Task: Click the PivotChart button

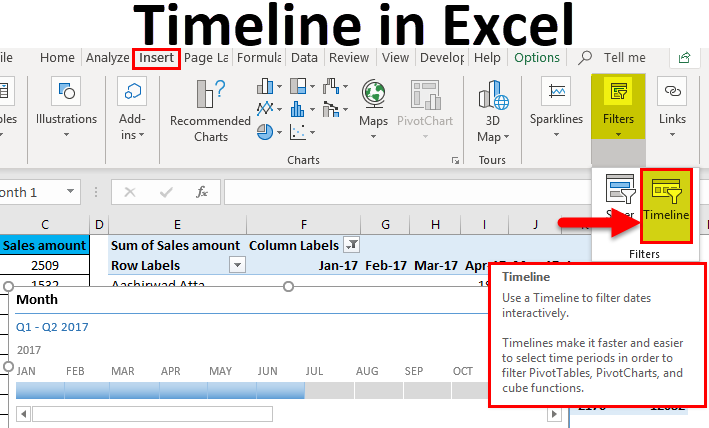Action: point(425,109)
